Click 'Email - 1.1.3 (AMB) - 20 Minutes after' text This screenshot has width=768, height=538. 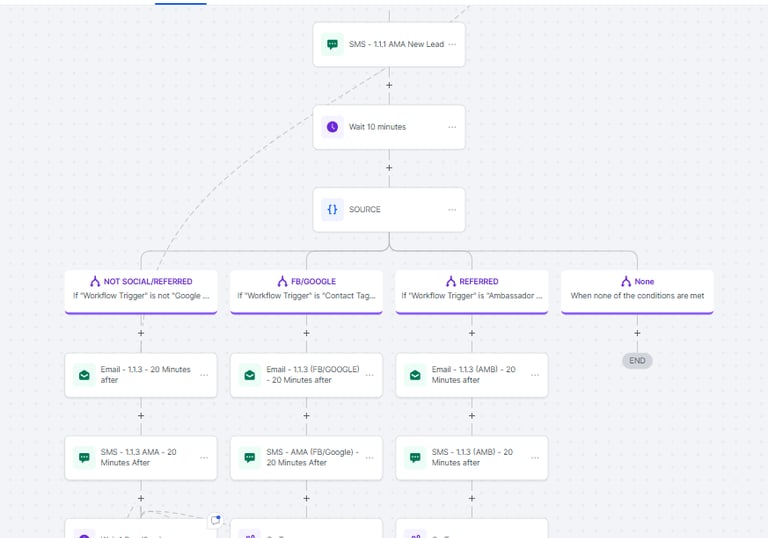tap(473, 375)
